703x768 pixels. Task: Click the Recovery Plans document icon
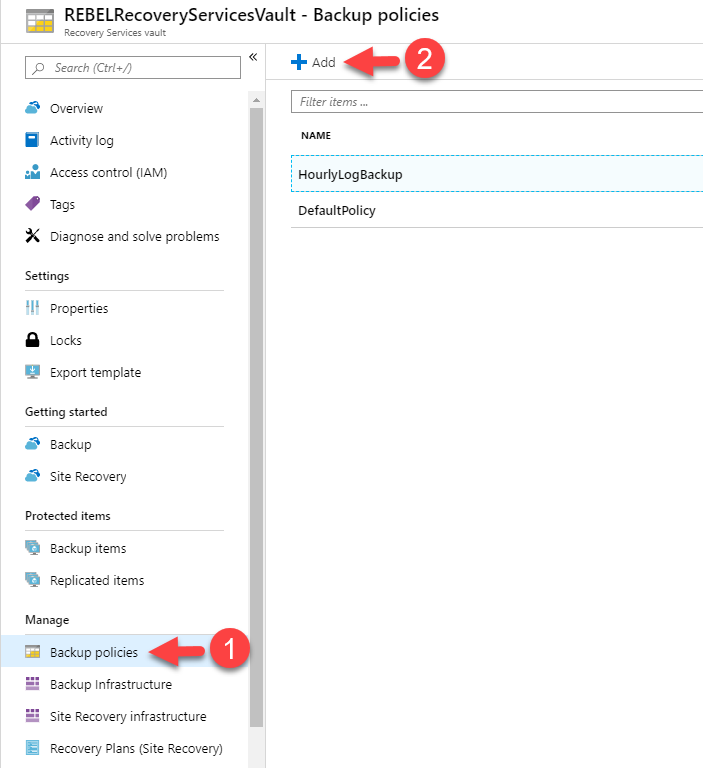click(x=32, y=747)
